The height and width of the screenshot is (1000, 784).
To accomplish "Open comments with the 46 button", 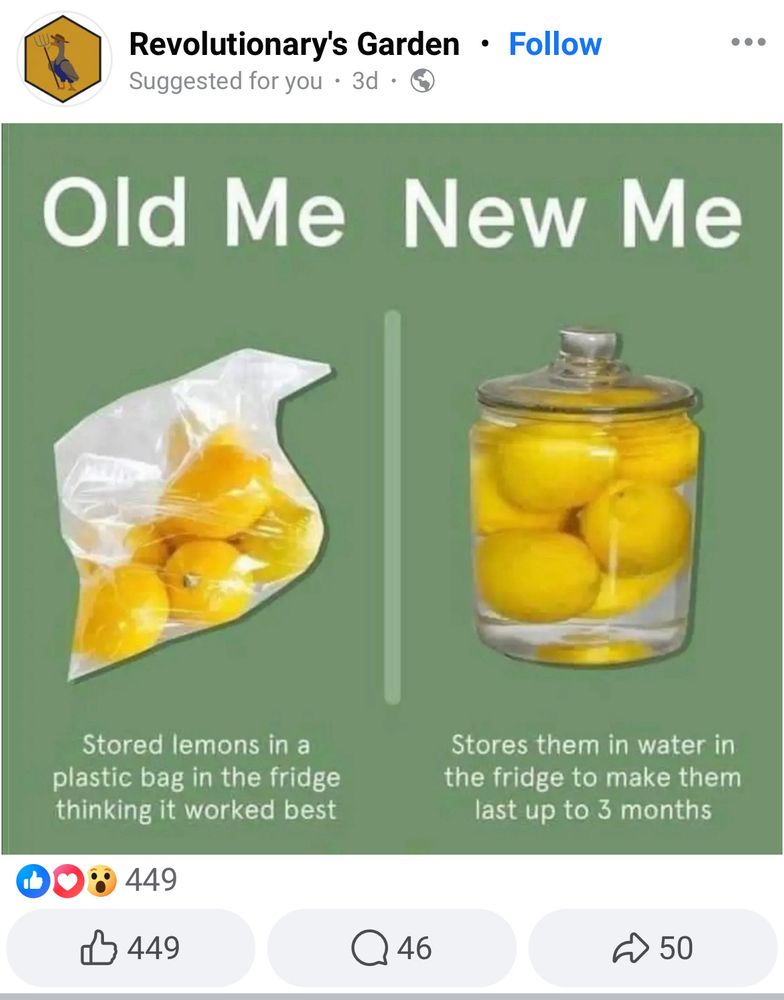I will click(x=392, y=948).
